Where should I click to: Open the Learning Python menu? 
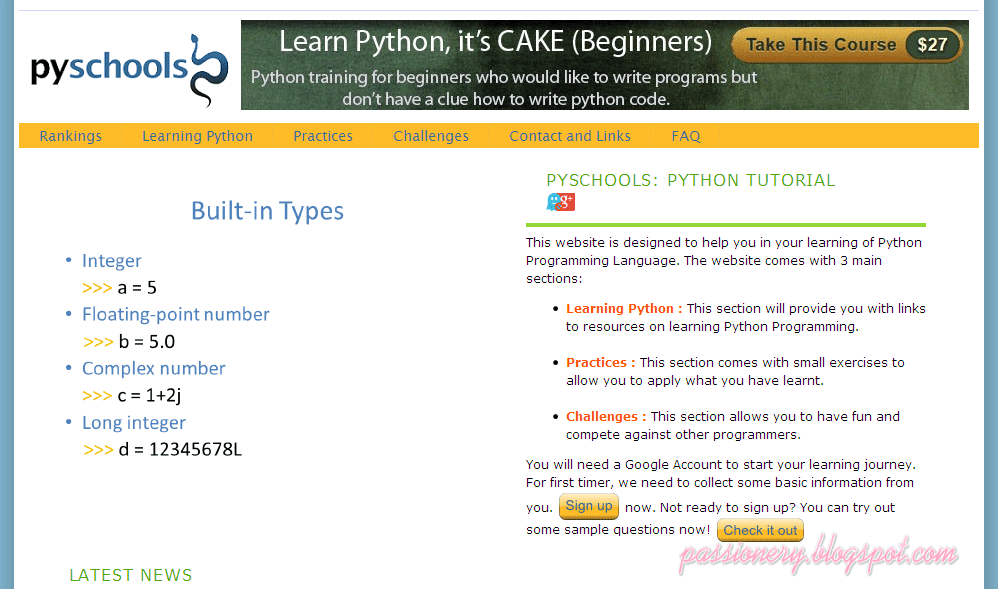pos(197,135)
